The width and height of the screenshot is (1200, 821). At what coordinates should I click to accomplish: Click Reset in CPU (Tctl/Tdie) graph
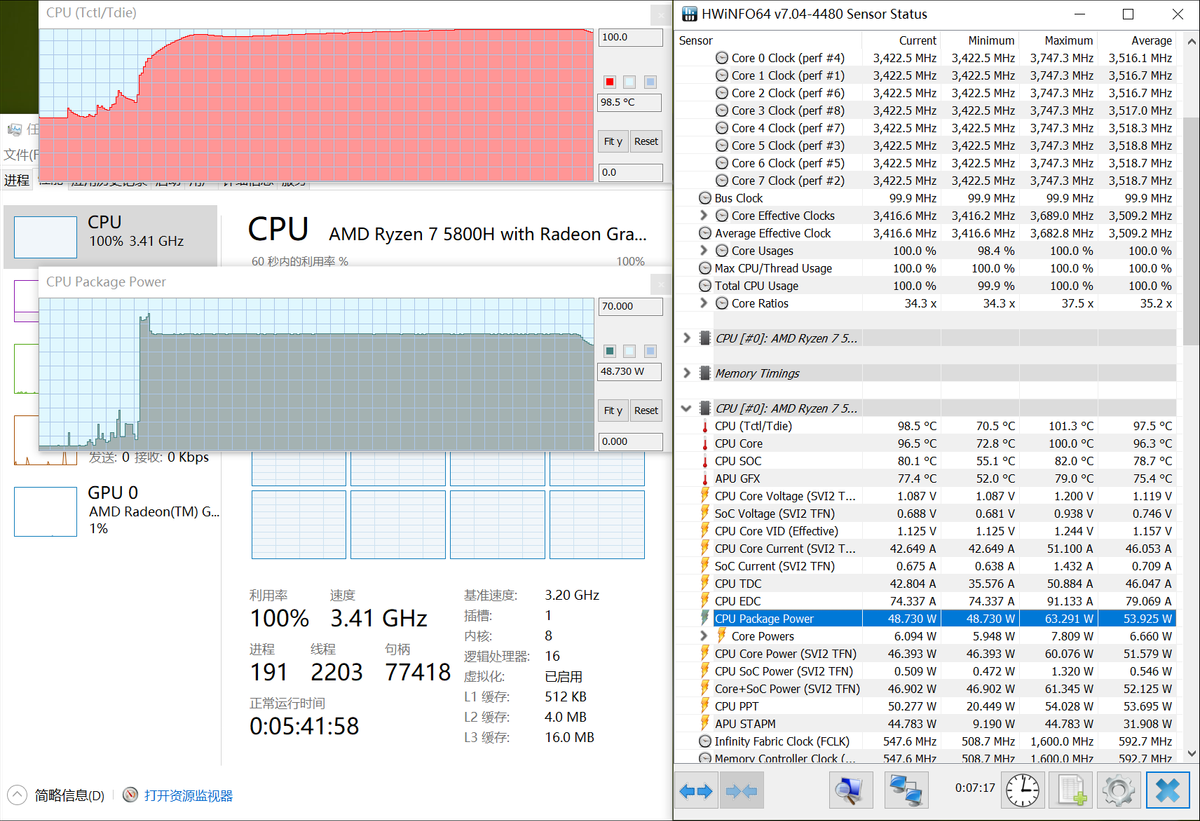click(646, 141)
